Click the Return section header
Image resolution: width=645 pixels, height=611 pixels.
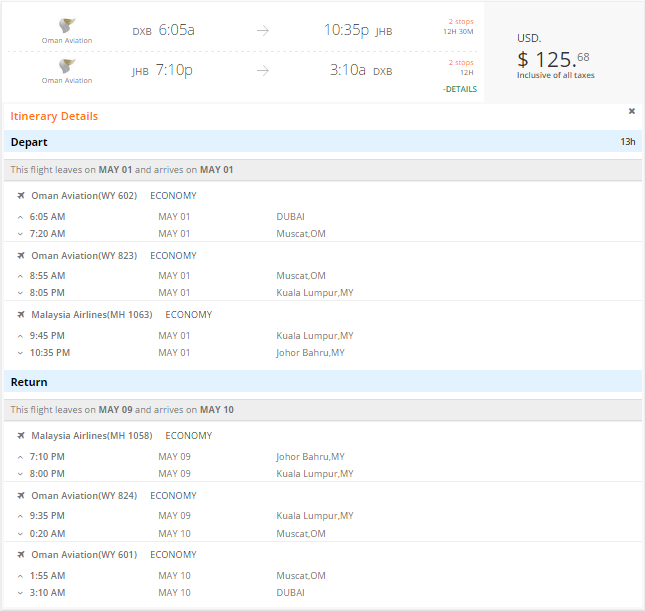(x=323, y=382)
